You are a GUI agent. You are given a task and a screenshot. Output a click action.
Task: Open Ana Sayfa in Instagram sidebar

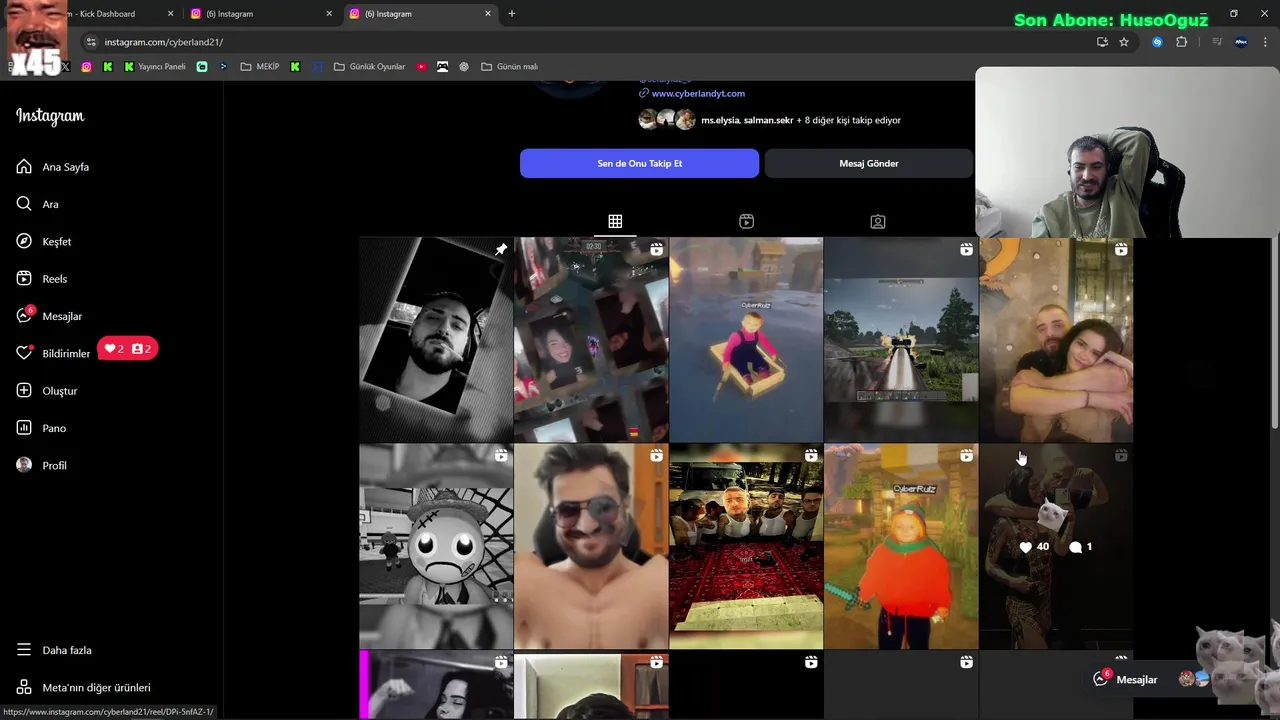(x=66, y=167)
